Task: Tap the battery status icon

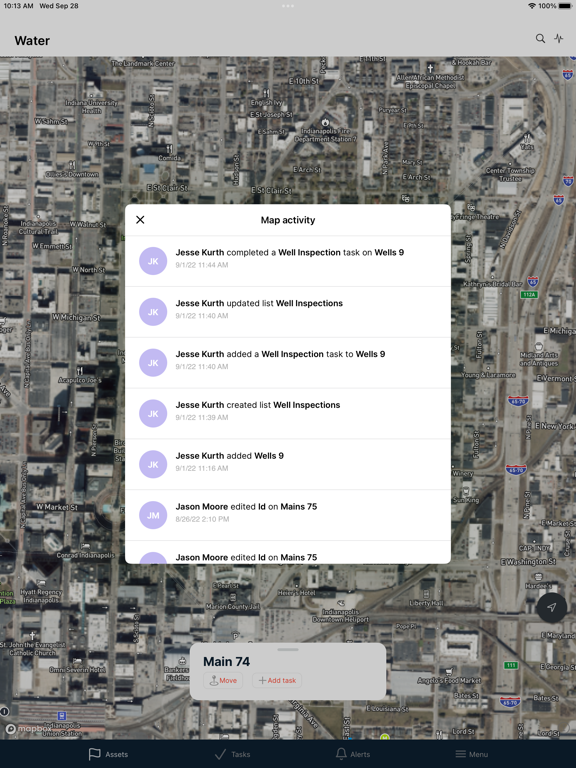Action: pyautogui.click(x=565, y=6)
